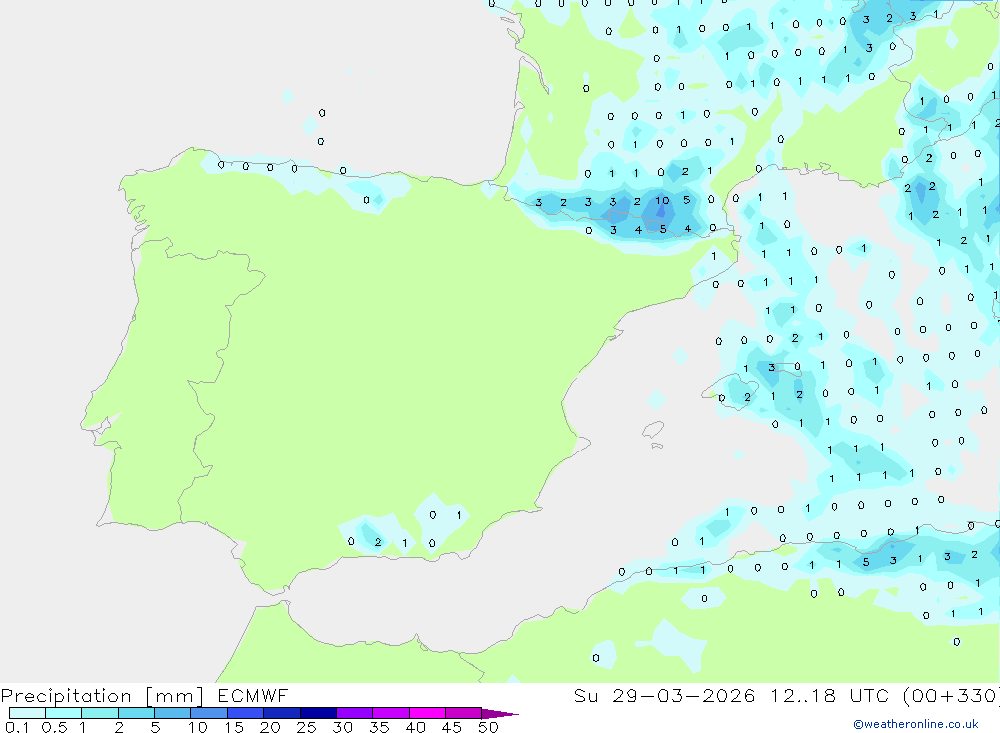Click the 0.5–1 mm legend color swatch
This screenshot has width=1000, height=733.
[63, 713]
